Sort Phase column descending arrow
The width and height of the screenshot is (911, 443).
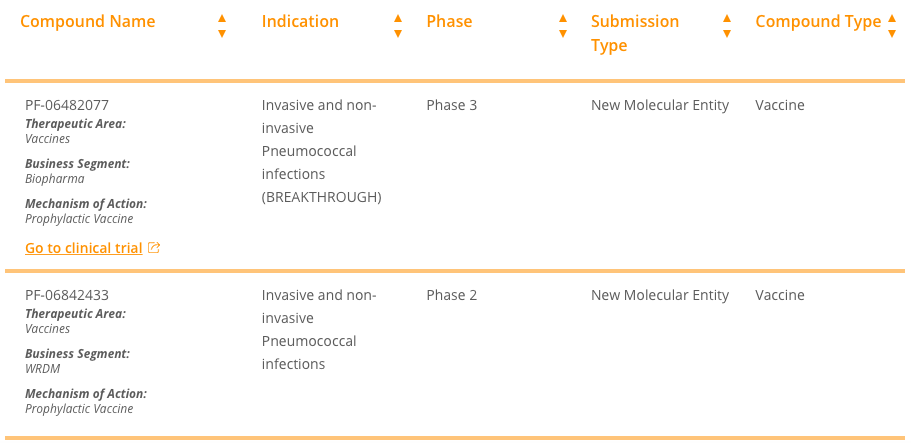pyautogui.click(x=562, y=34)
